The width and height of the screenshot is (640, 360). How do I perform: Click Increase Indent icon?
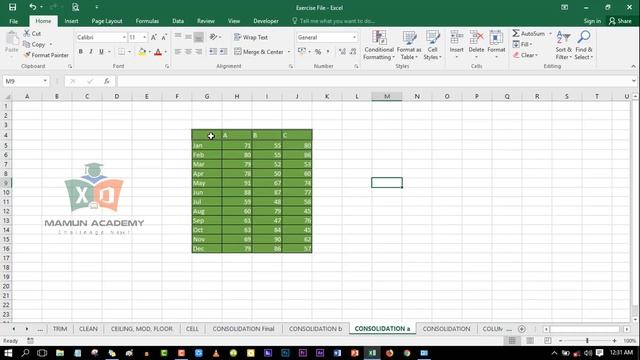[224, 52]
